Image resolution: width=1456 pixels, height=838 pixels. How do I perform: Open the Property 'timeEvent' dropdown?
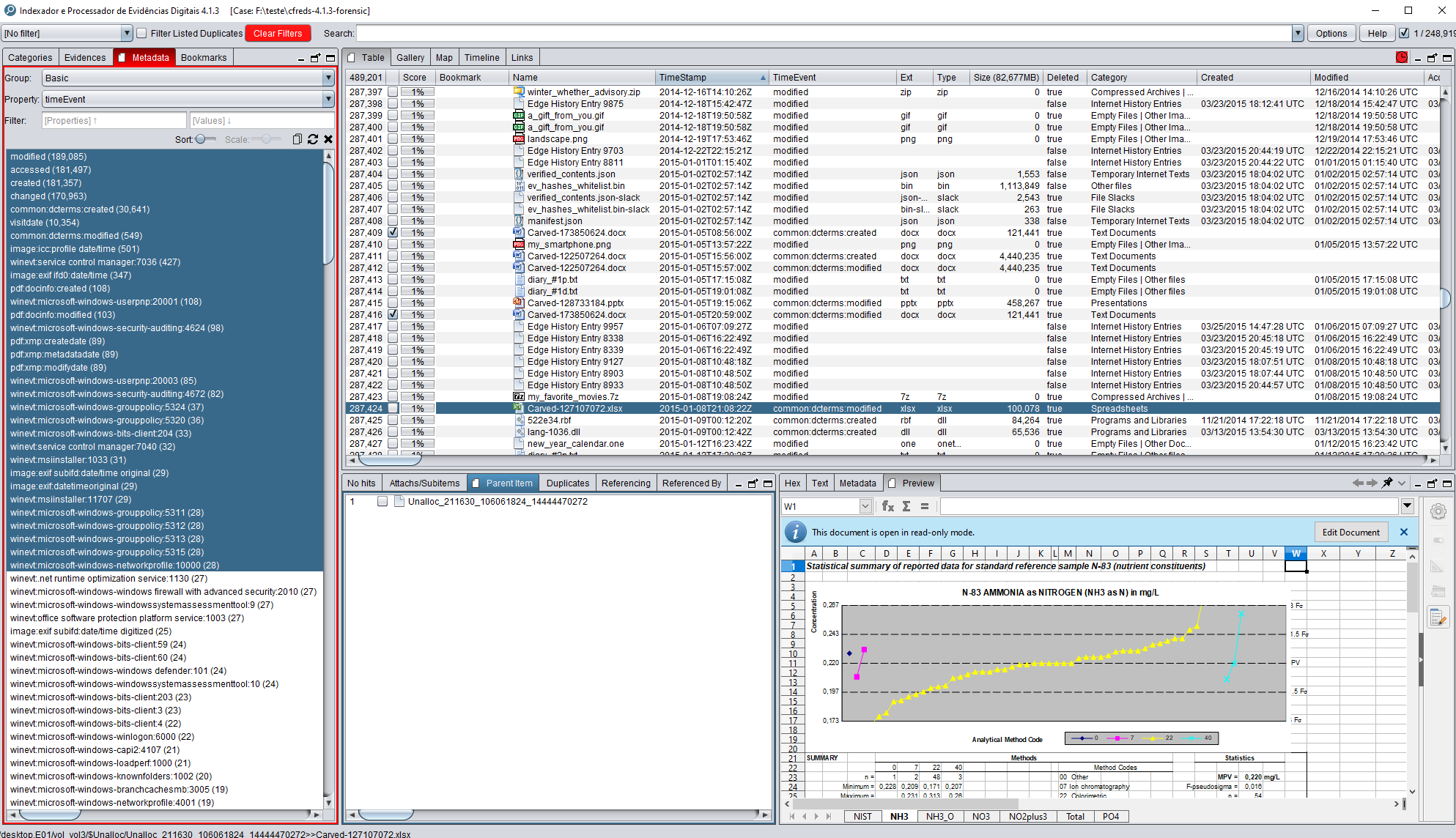tap(328, 99)
